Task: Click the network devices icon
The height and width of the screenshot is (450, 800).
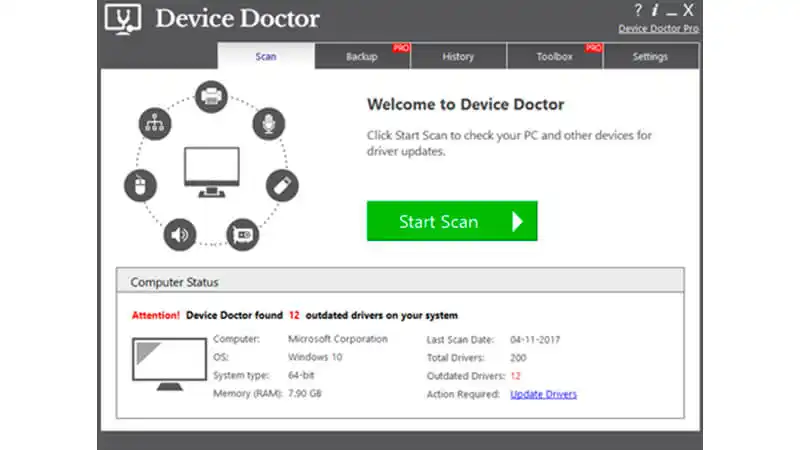Action: (x=155, y=125)
